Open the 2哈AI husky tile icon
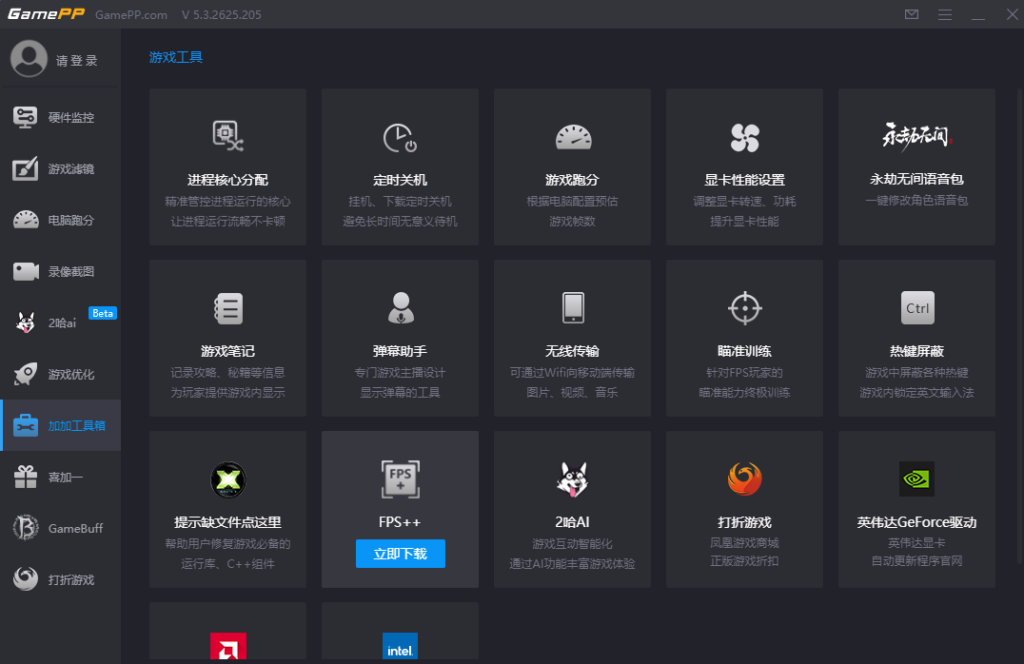The width and height of the screenshot is (1024, 664). click(x=573, y=479)
